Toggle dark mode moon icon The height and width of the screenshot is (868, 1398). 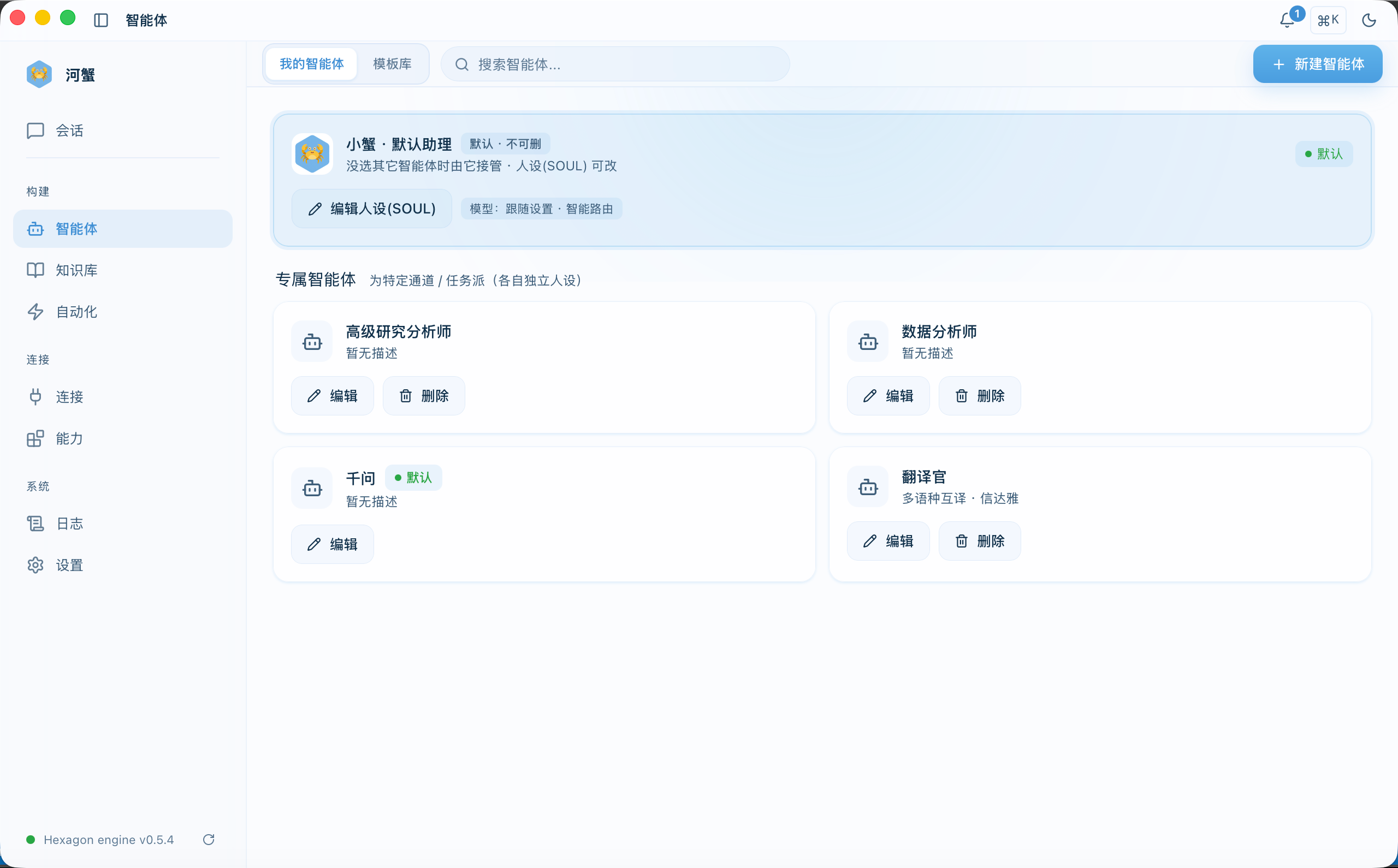(1369, 21)
